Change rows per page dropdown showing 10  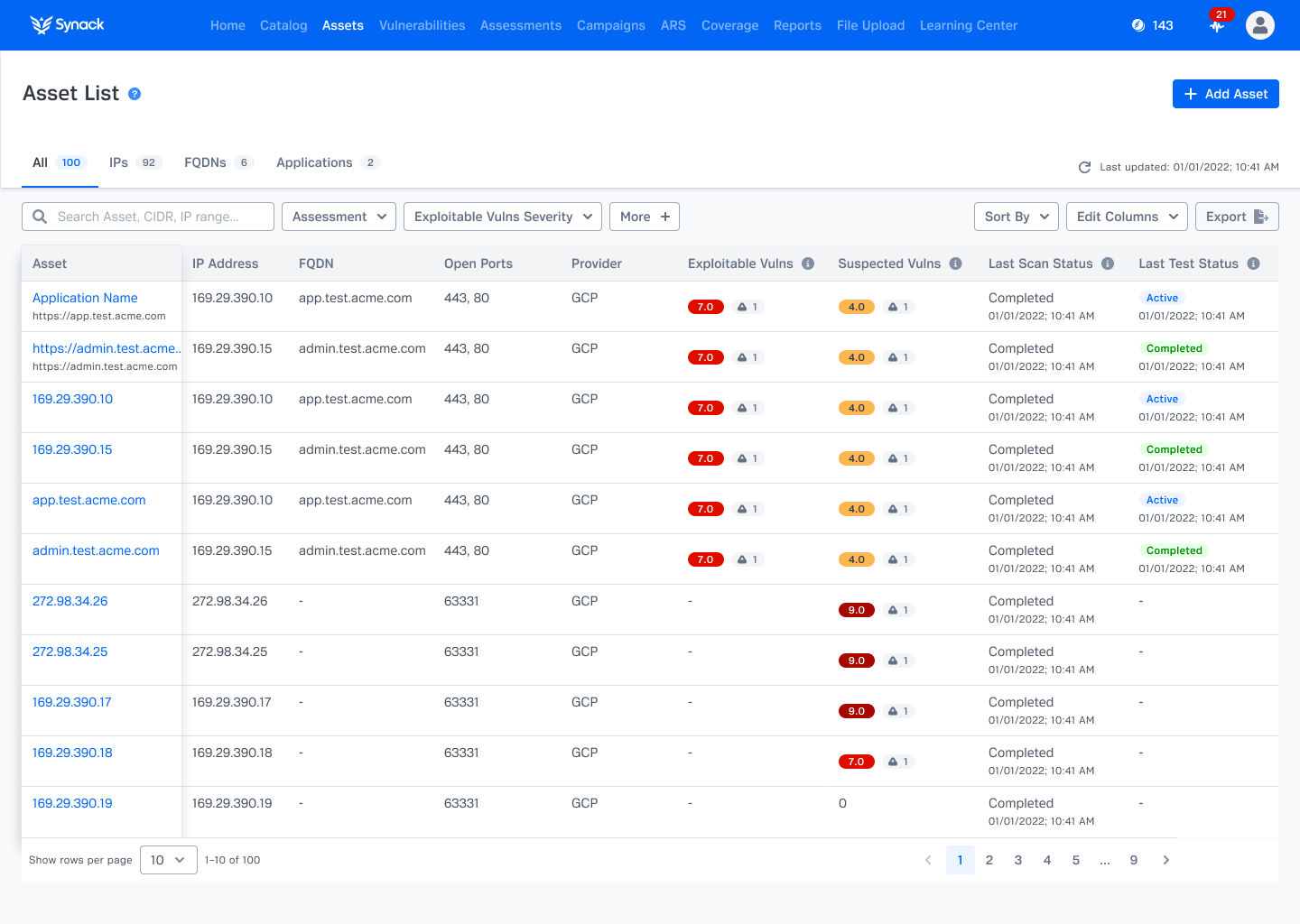pos(168,860)
